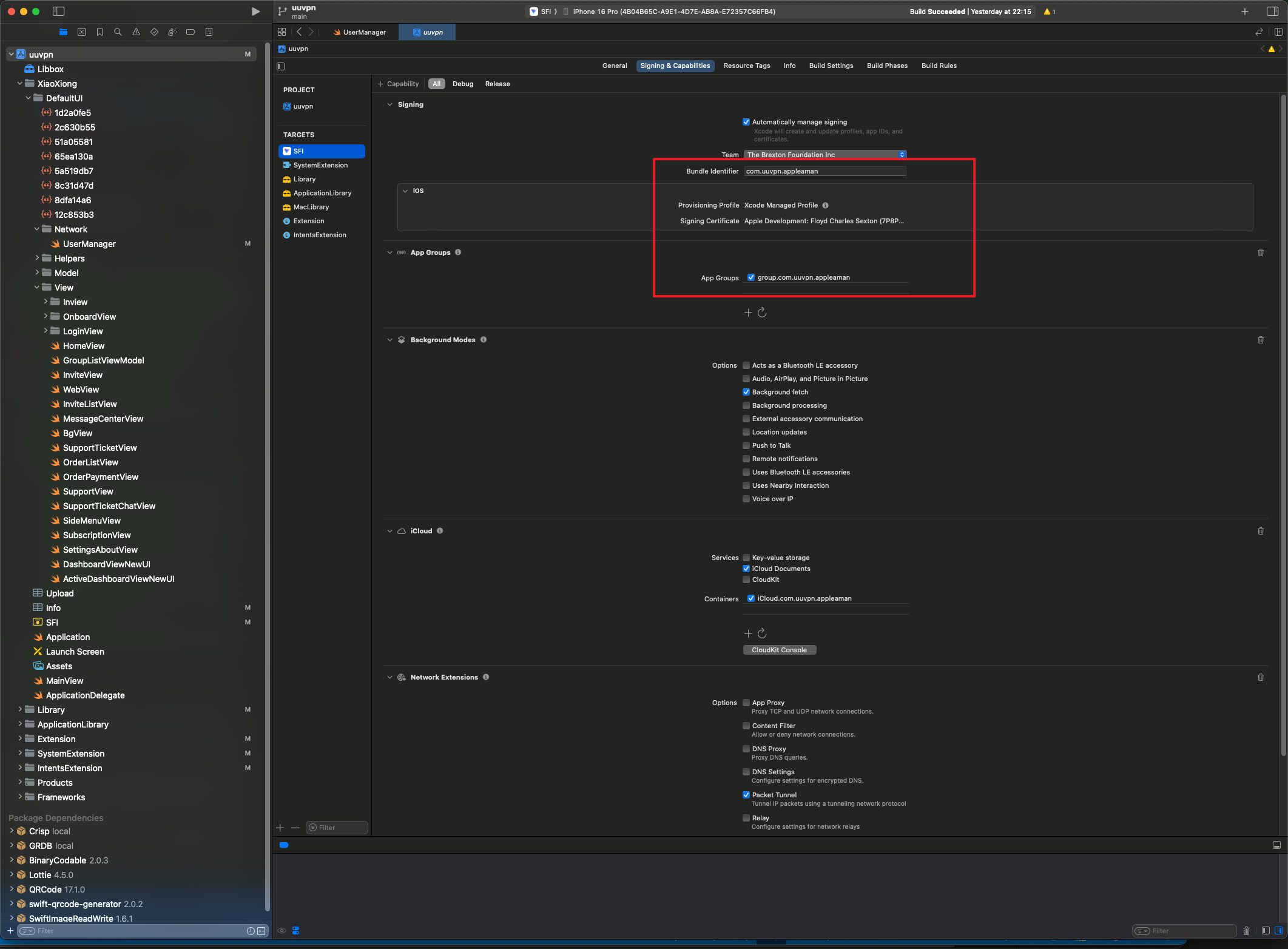Screen dimensions: 1288x949
Task: Collapse the Background Modes section
Action: pyautogui.click(x=390, y=340)
